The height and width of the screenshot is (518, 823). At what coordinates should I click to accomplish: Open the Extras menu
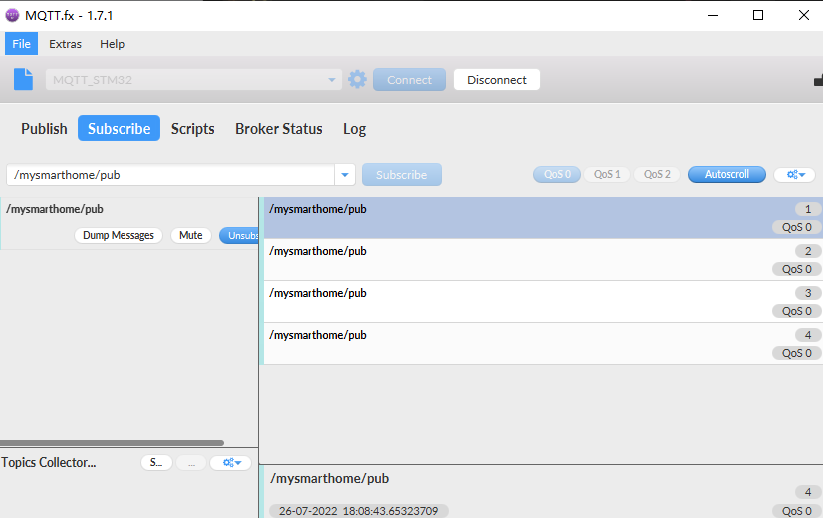pos(66,44)
